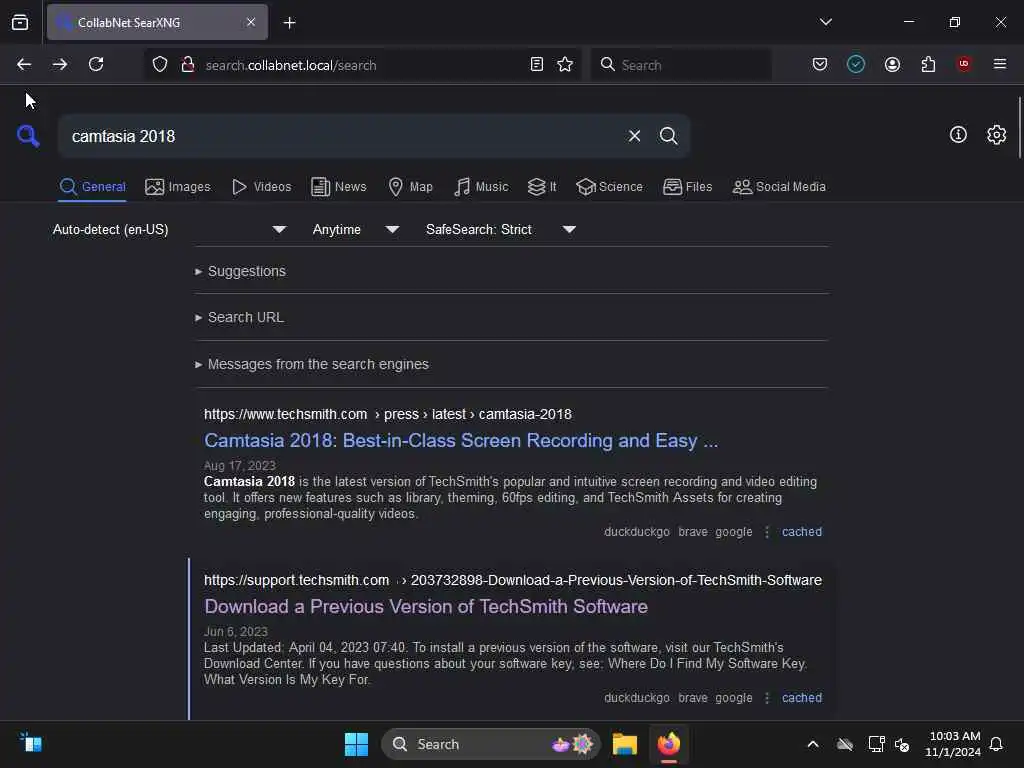Screen dimensions: 1024x768
Task: Click the Windows taskbar Search box
Action: tap(490, 744)
